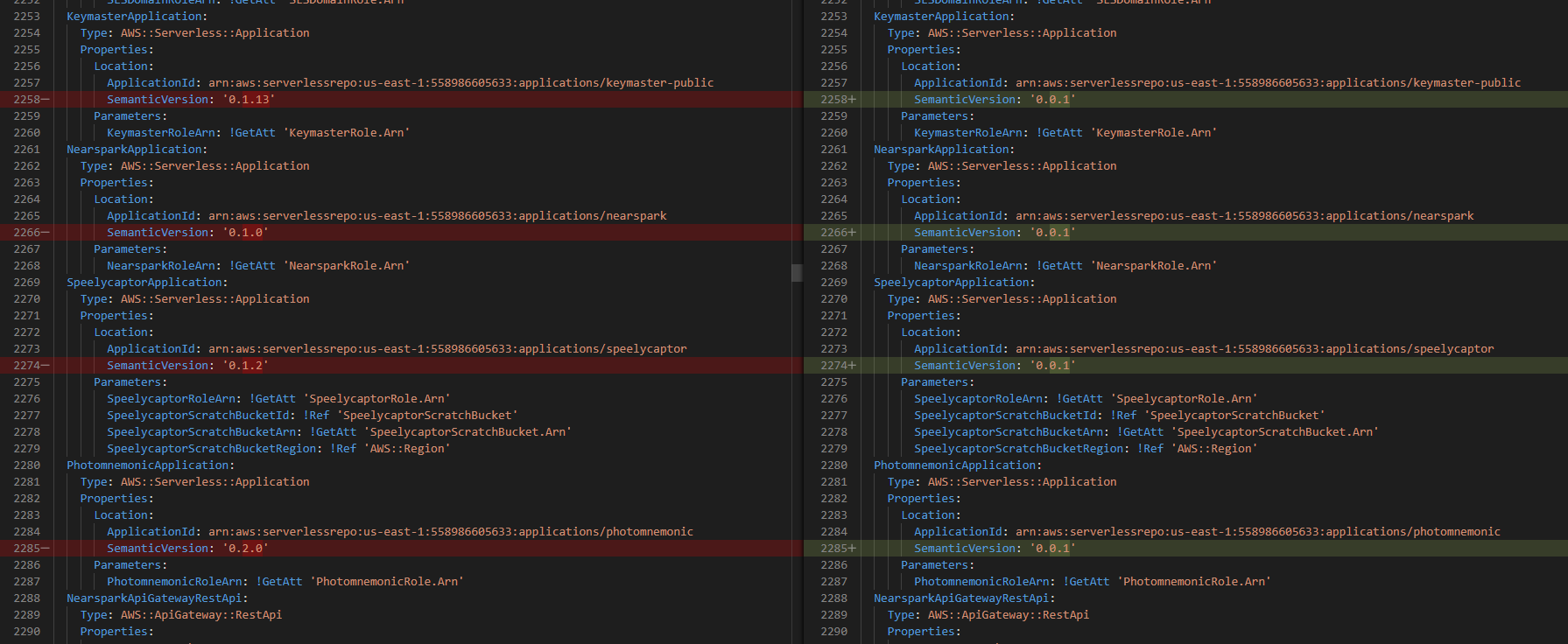The image size is (1568, 644).
Task: Select gutter marker 2258+ in the modified pane
Action: [839, 100]
